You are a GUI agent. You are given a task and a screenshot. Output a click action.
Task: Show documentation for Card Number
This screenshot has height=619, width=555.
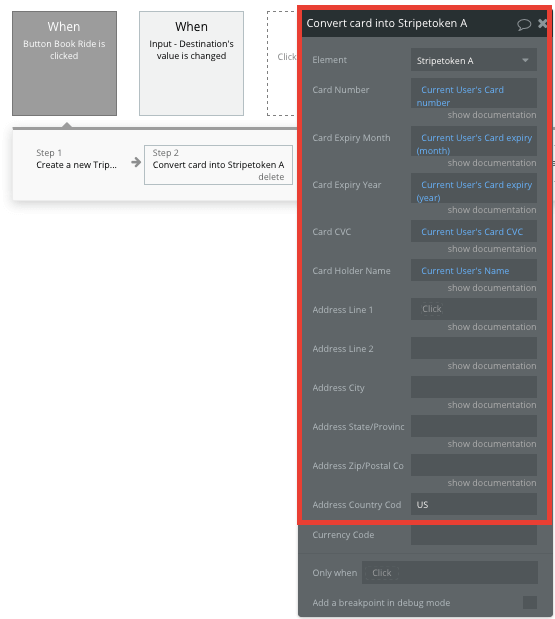pyautogui.click(x=492, y=115)
